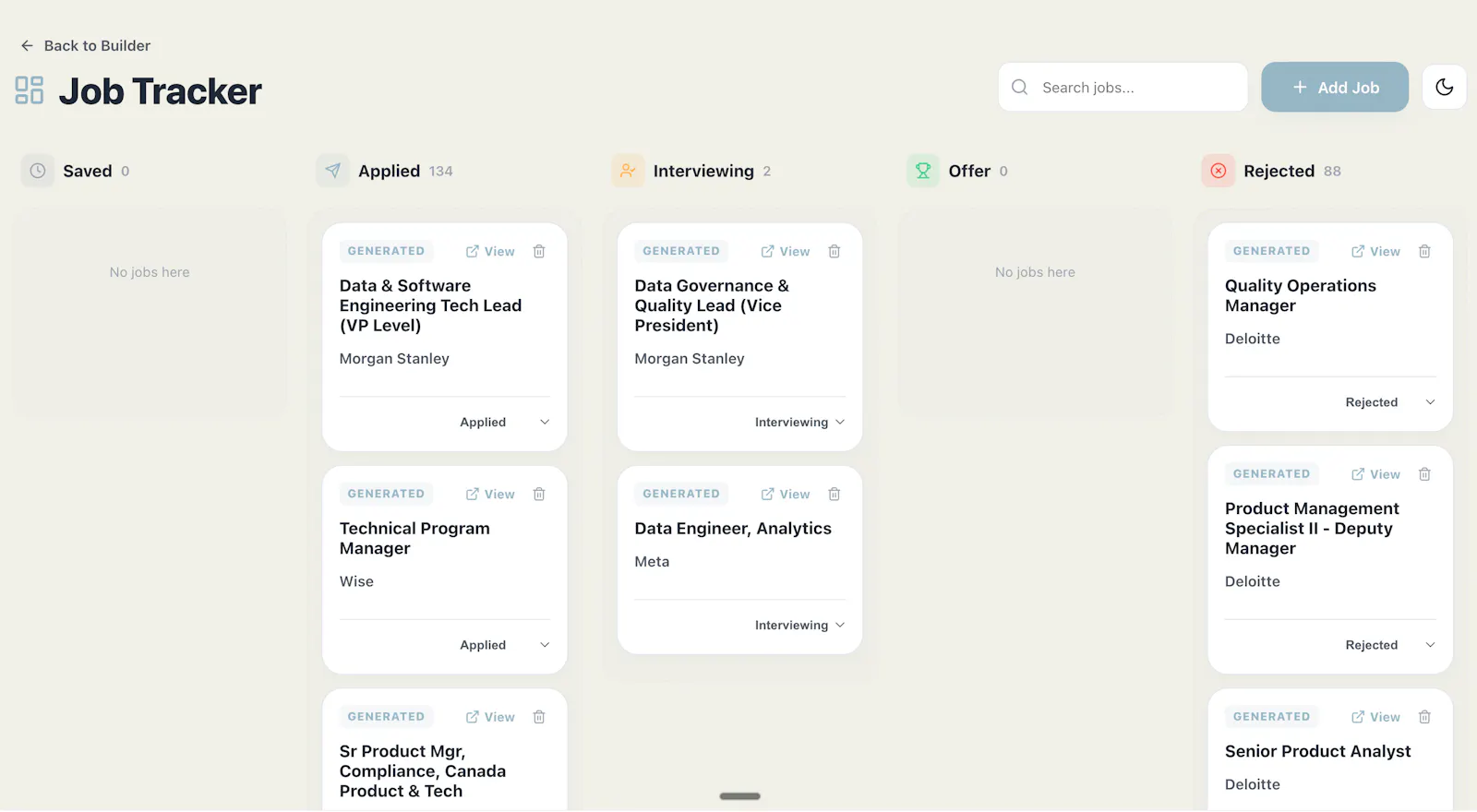Viewport: 1477px width, 812px height.
Task: Click the Add Job button
Action: 1335,87
